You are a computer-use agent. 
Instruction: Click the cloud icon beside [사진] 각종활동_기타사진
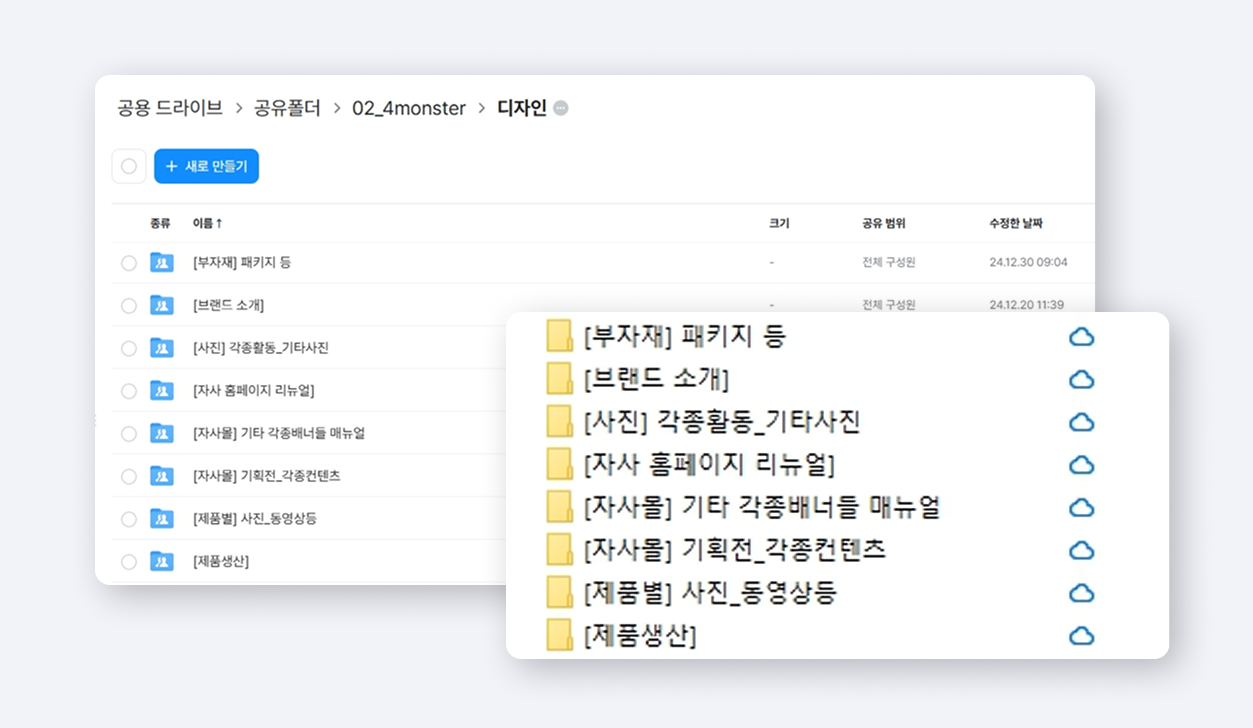[1082, 422]
